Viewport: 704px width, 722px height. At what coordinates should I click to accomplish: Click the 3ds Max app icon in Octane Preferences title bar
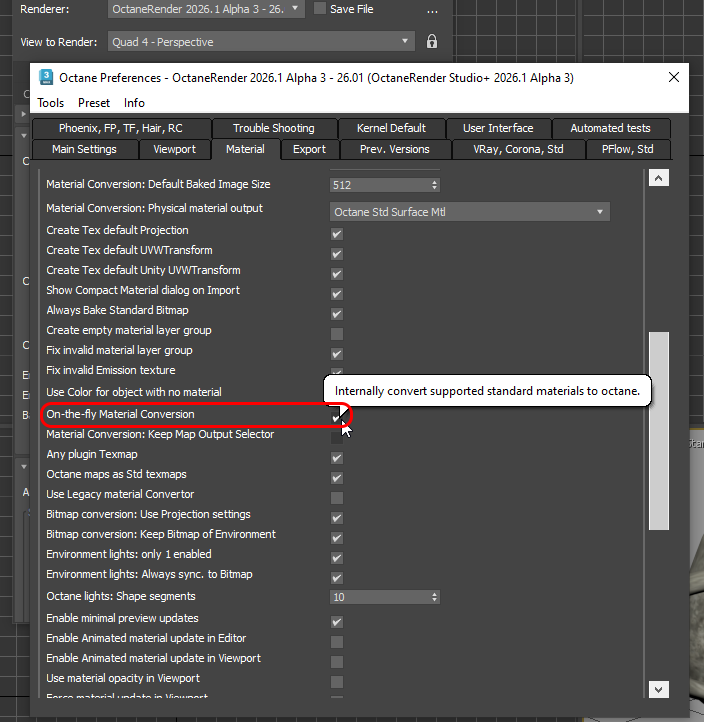[x=46, y=77]
